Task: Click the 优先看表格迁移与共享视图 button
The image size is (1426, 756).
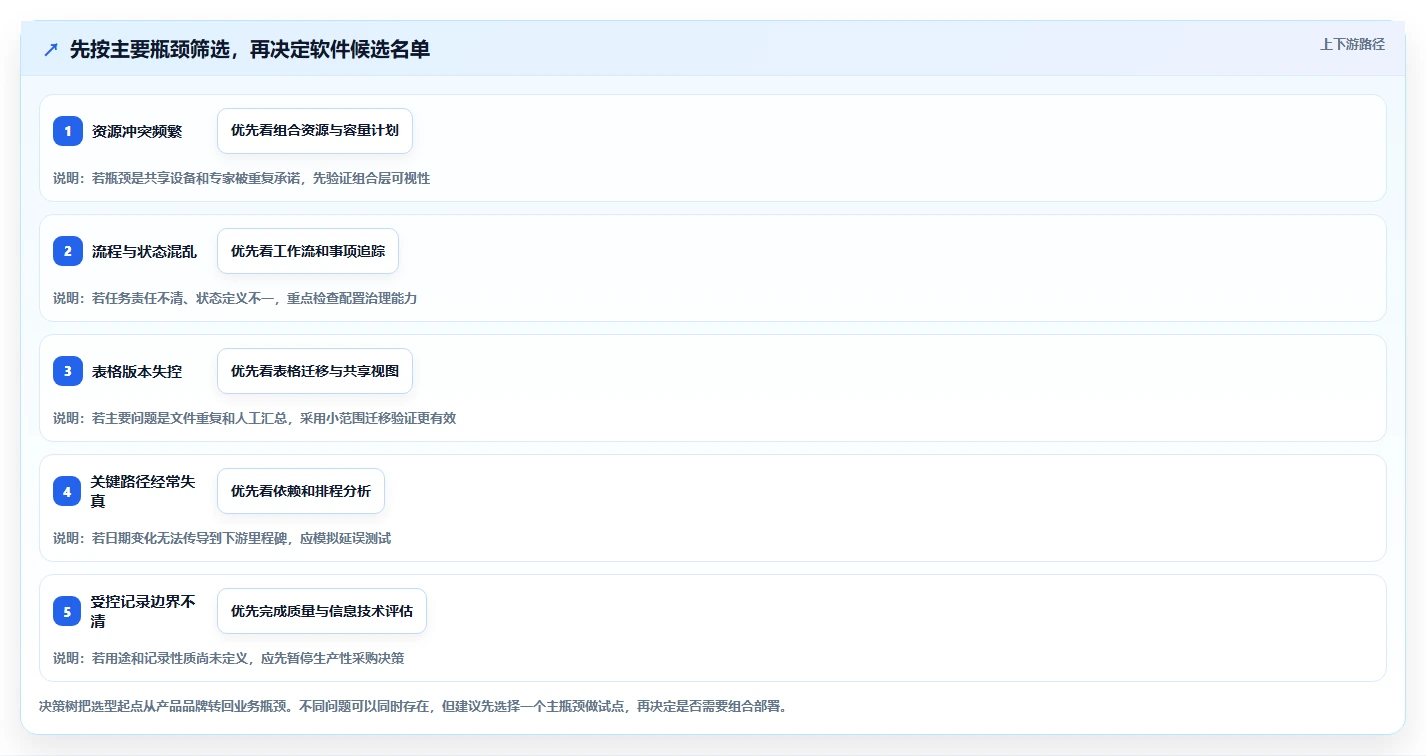Action: tap(315, 371)
